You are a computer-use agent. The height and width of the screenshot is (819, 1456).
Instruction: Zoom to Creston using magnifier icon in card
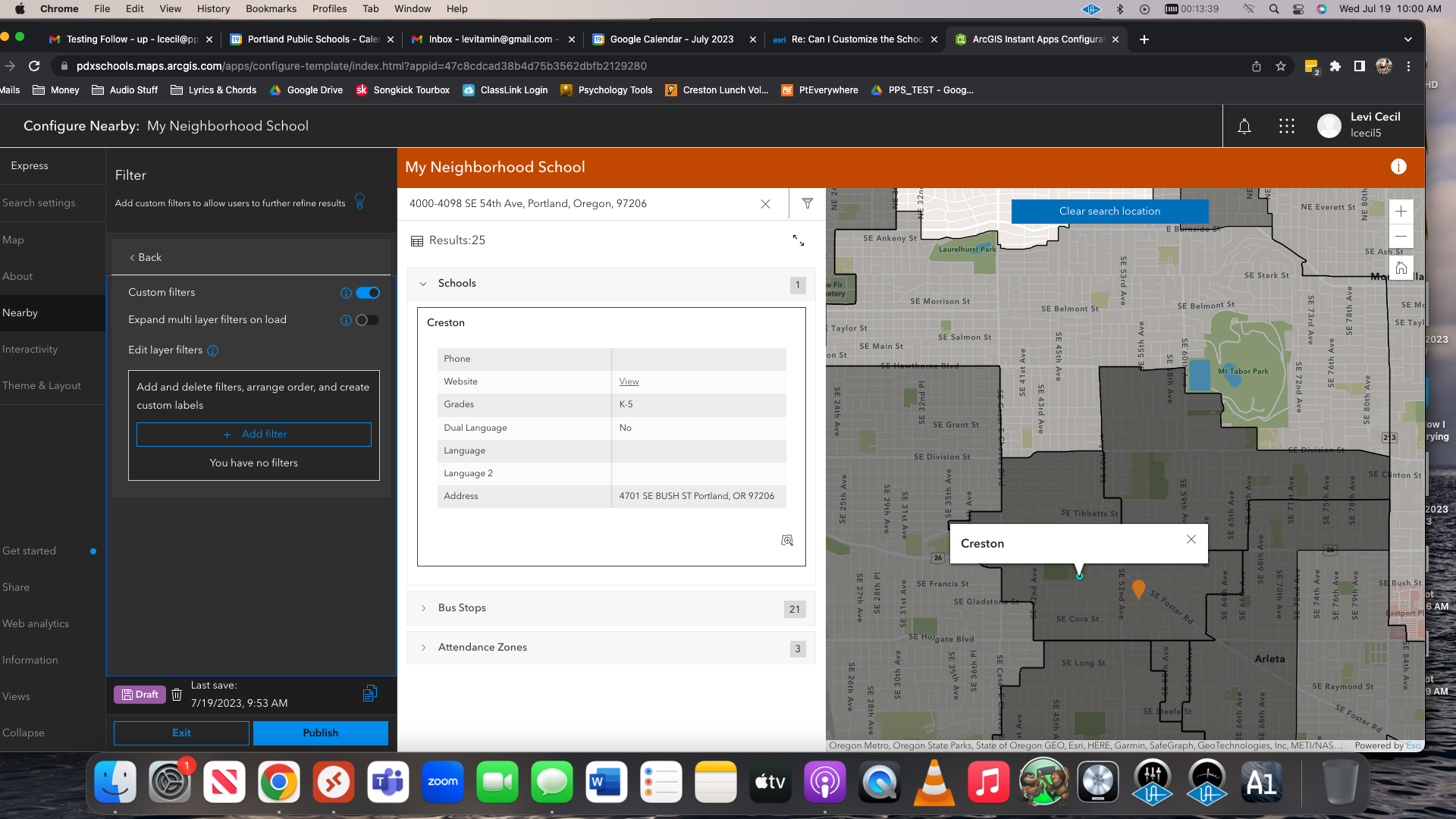coord(787,540)
